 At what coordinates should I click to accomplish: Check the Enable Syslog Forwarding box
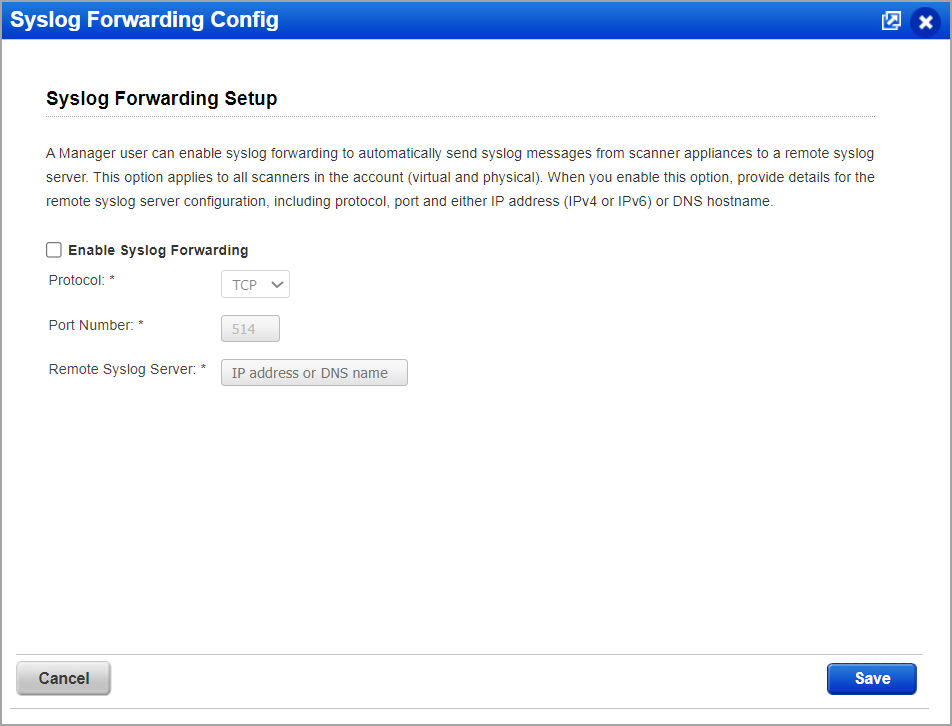click(53, 249)
